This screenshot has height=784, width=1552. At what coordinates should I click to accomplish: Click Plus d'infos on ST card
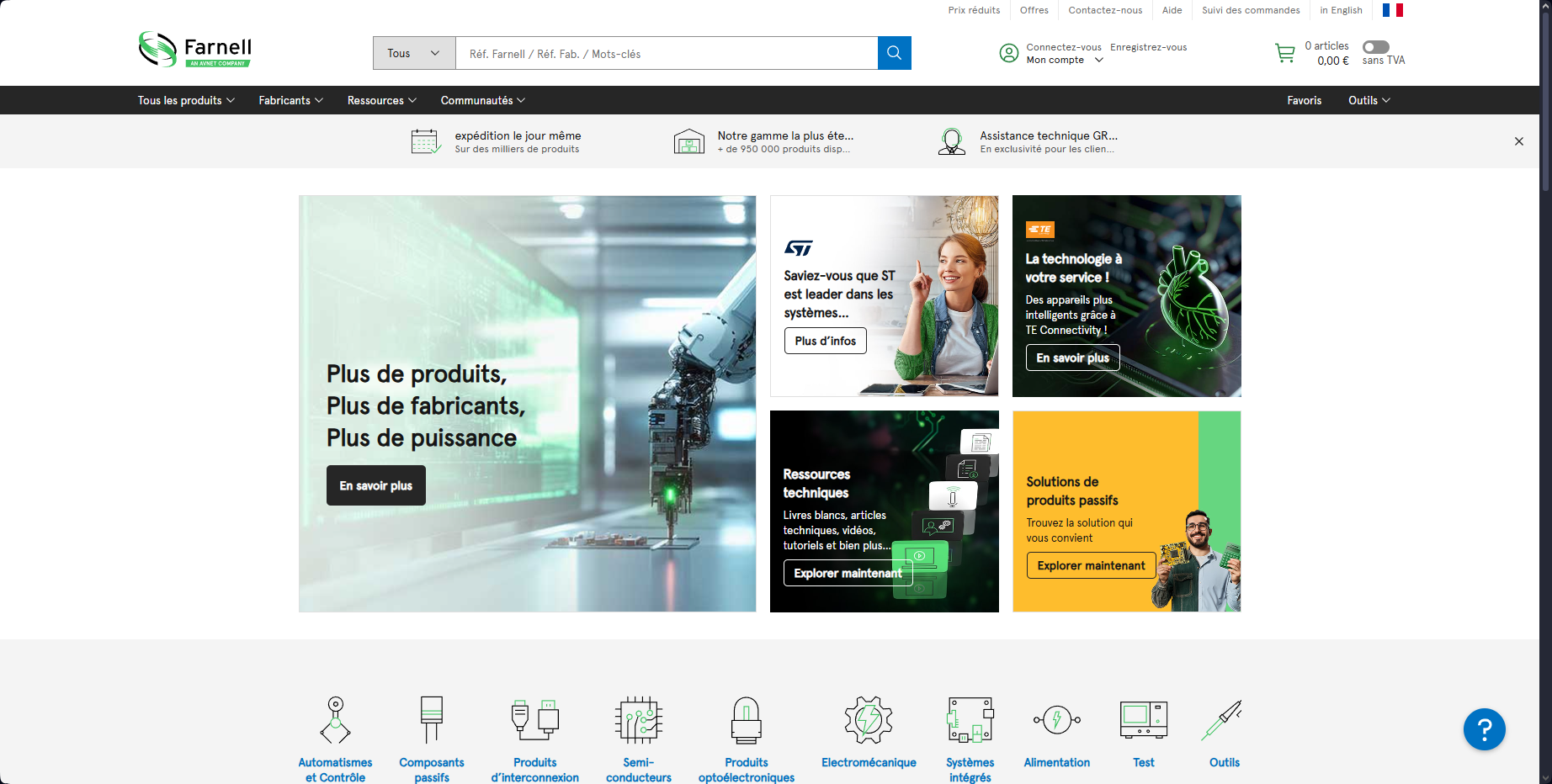pos(826,341)
